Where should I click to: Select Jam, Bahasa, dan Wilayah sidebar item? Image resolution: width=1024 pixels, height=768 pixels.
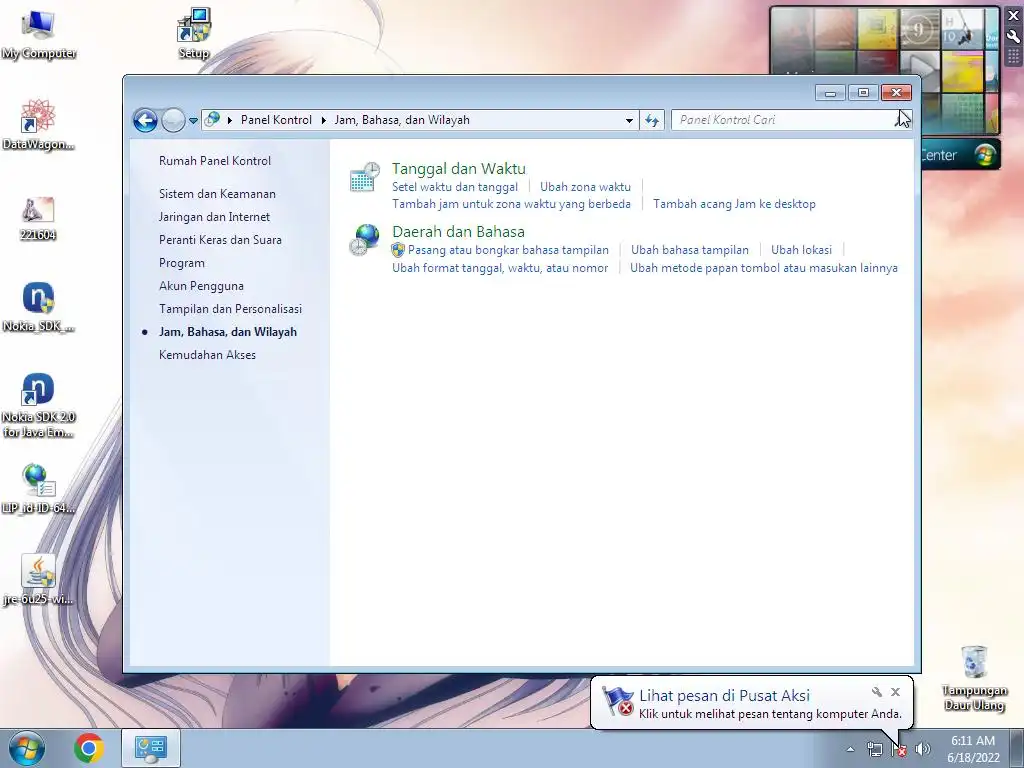tap(228, 332)
